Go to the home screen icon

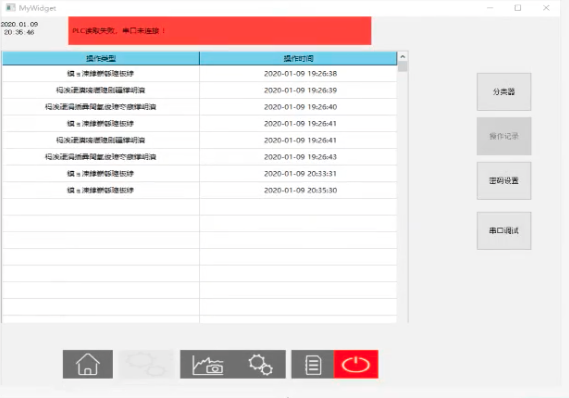(x=88, y=364)
